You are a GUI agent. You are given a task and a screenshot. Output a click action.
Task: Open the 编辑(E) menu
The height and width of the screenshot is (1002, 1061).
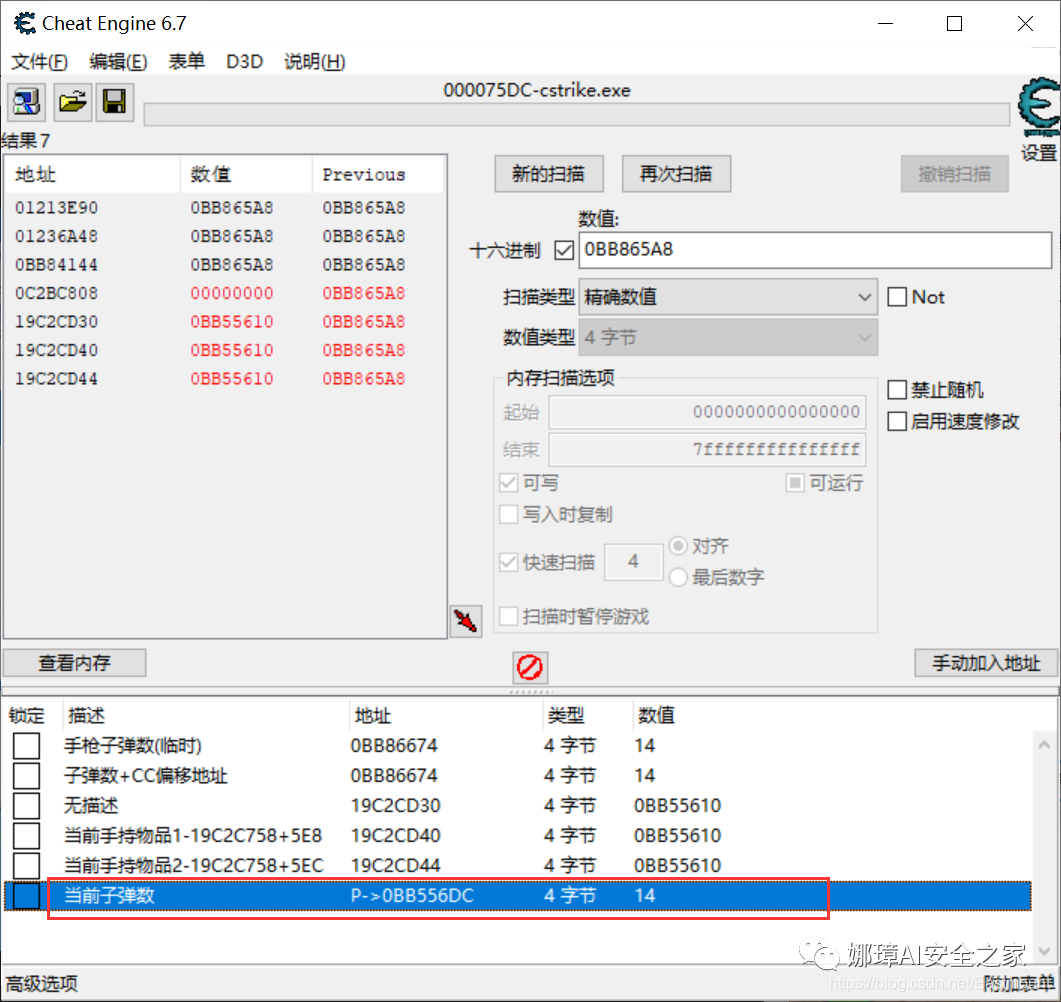(x=118, y=62)
